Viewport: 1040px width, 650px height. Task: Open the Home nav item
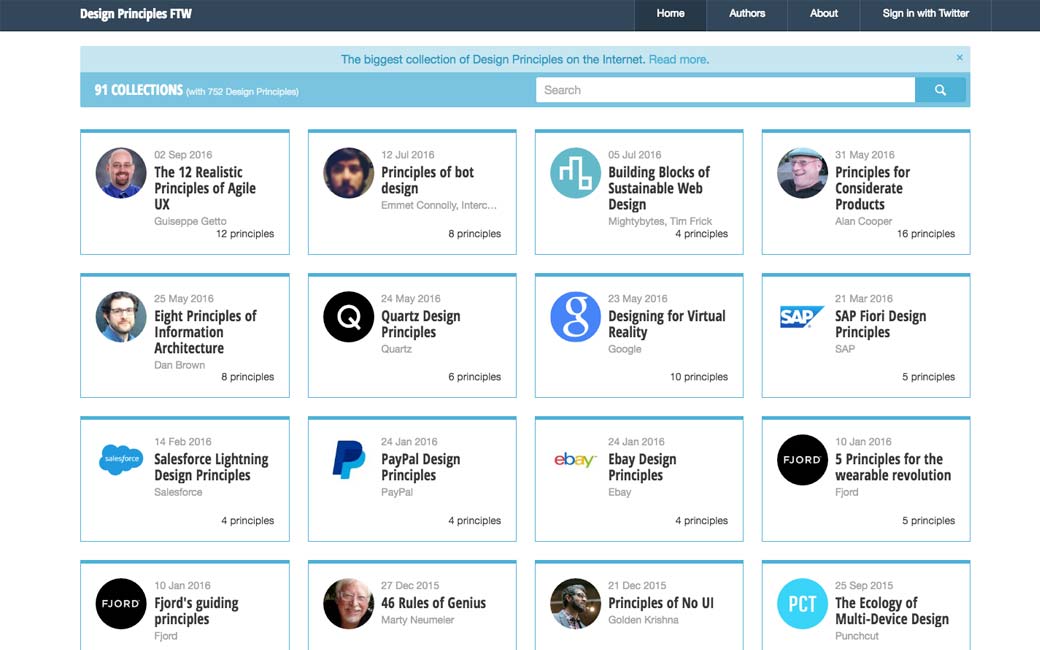670,14
